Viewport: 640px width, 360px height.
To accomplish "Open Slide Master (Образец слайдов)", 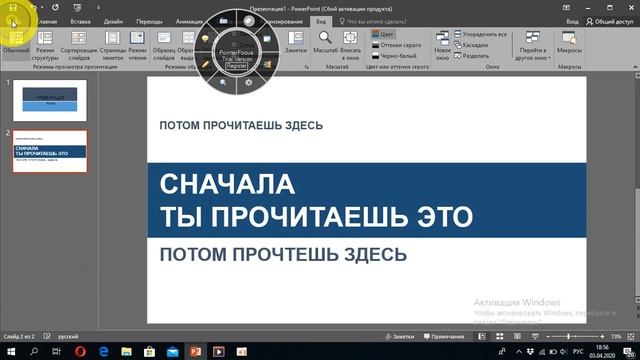I will coord(164,46).
